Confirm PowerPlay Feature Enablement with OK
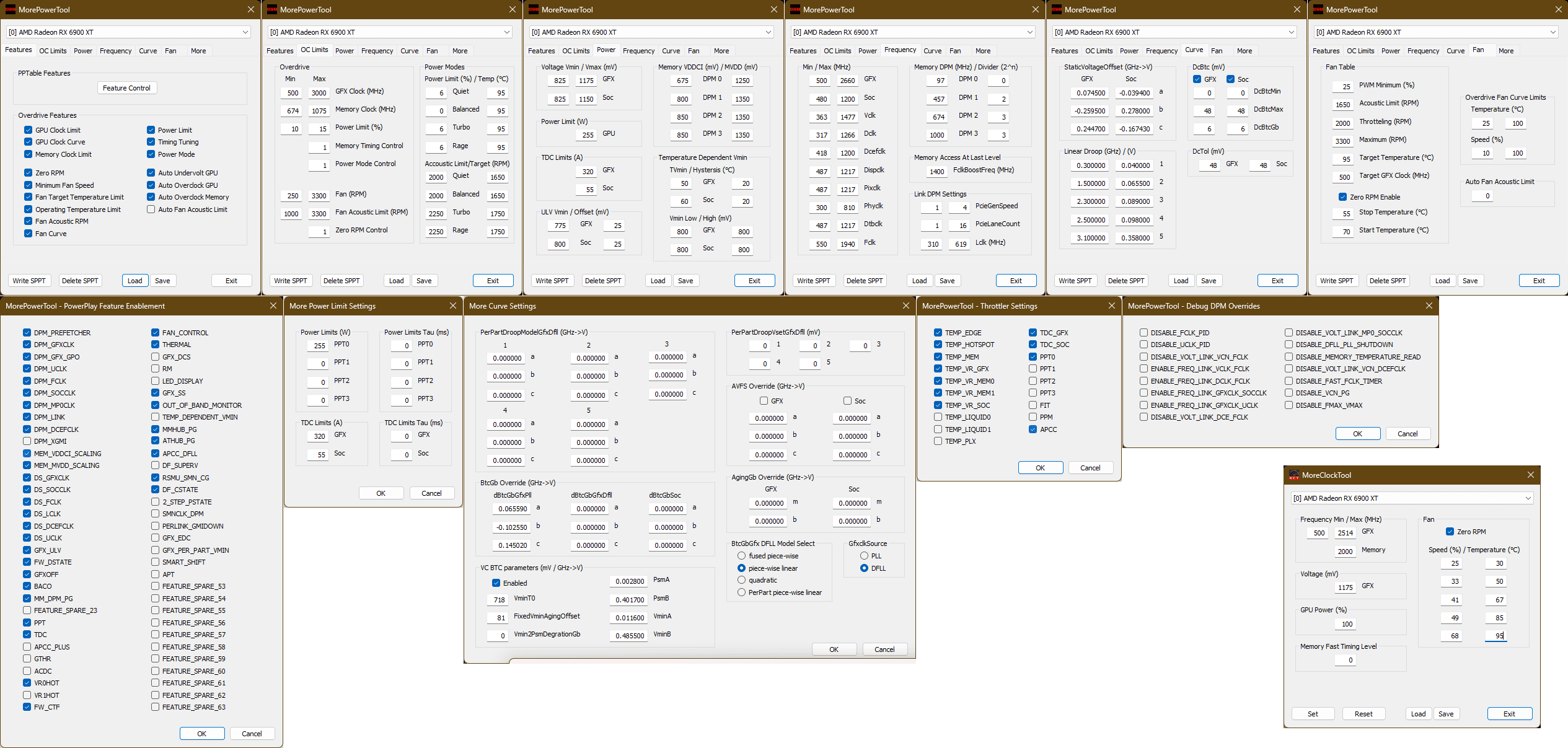 pos(202,734)
